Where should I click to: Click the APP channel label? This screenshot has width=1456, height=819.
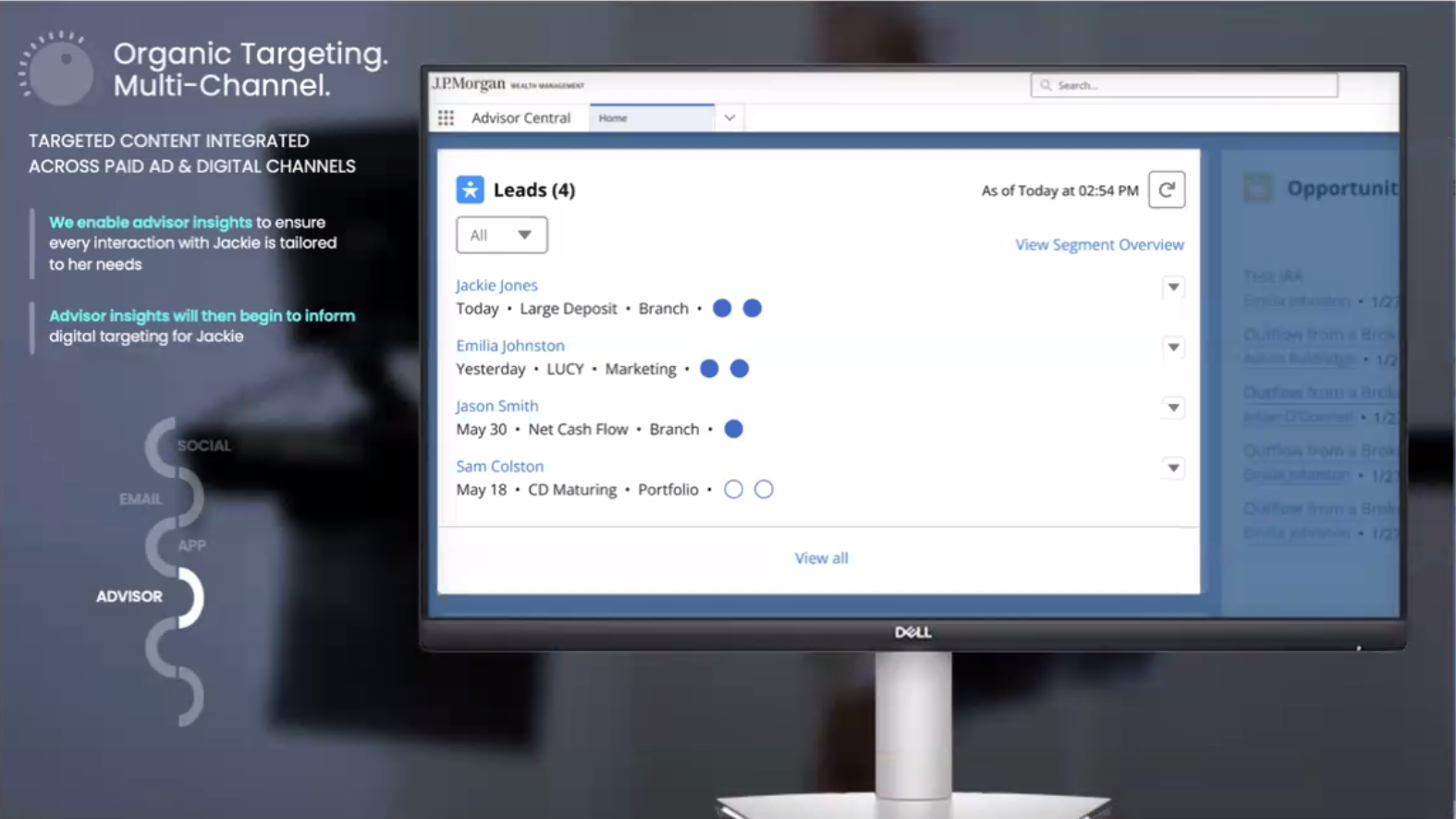click(192, 545)
